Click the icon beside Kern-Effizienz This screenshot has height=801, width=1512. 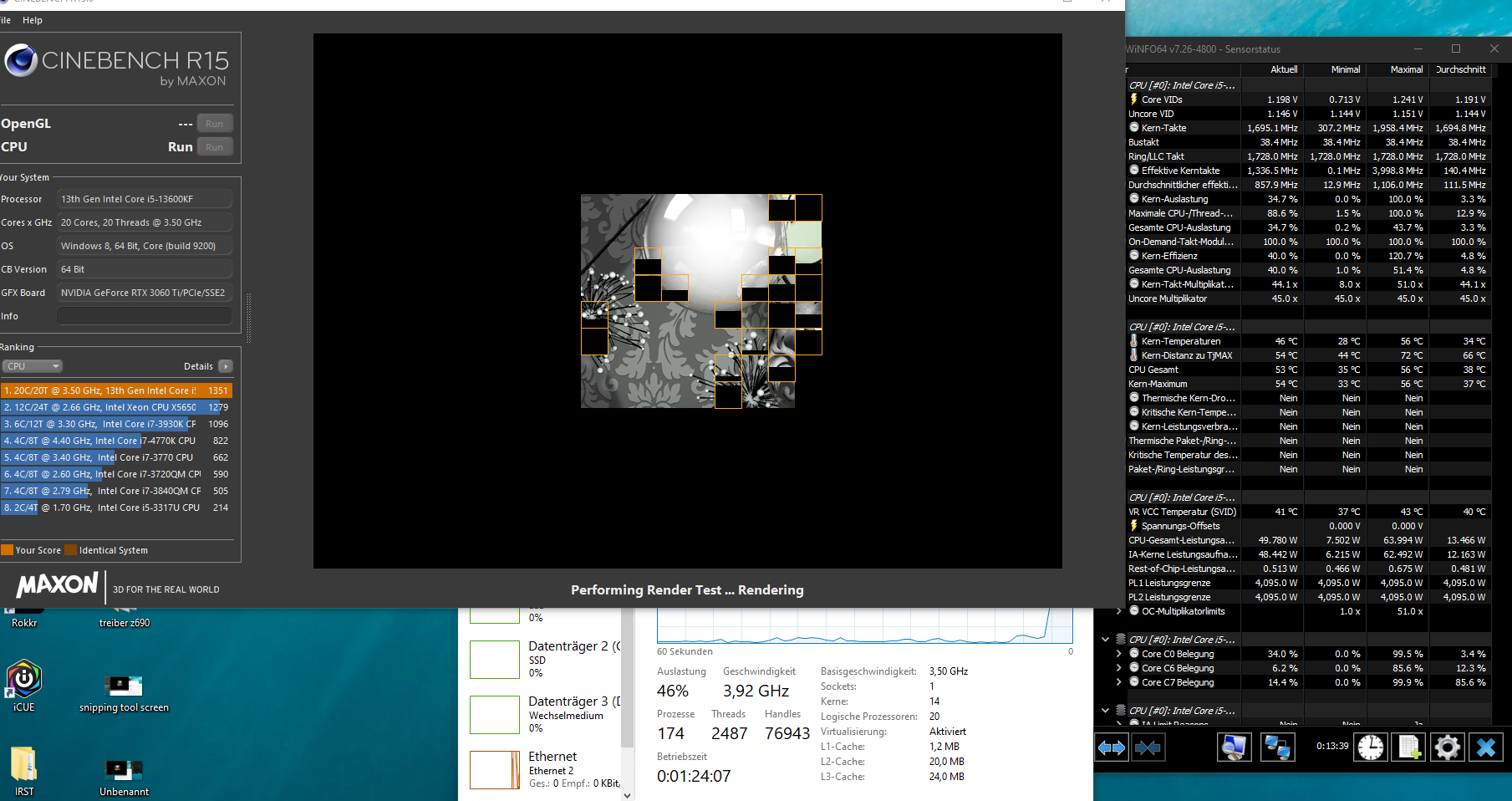(1134, 256)
